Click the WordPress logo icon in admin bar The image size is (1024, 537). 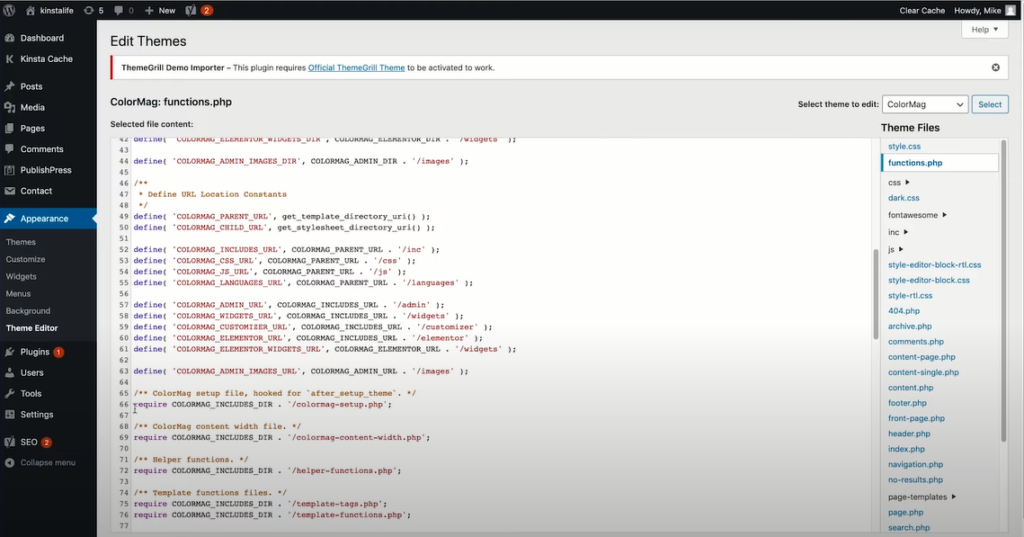12,10
